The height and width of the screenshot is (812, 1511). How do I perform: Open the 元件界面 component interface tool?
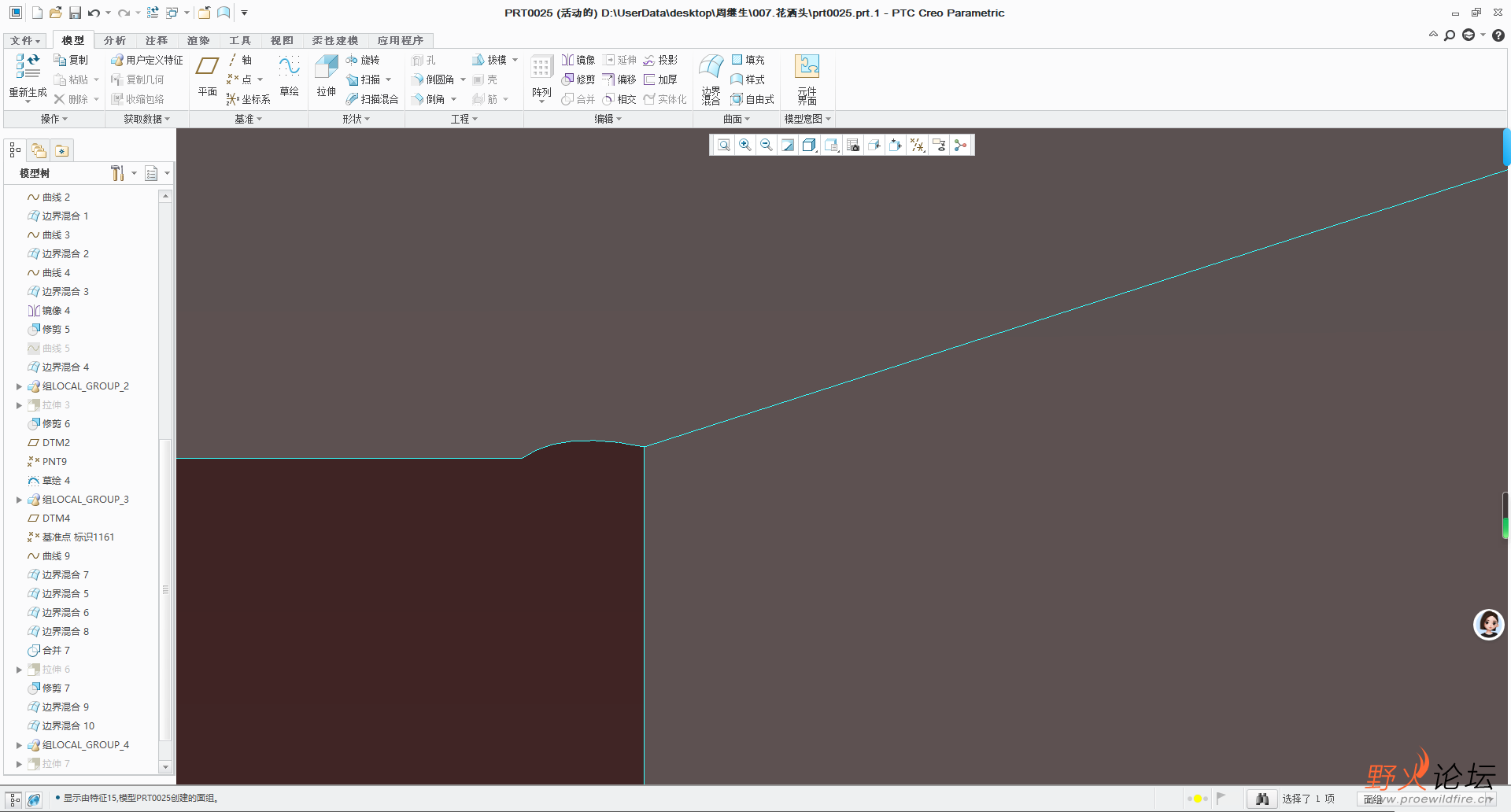(807, 79)
